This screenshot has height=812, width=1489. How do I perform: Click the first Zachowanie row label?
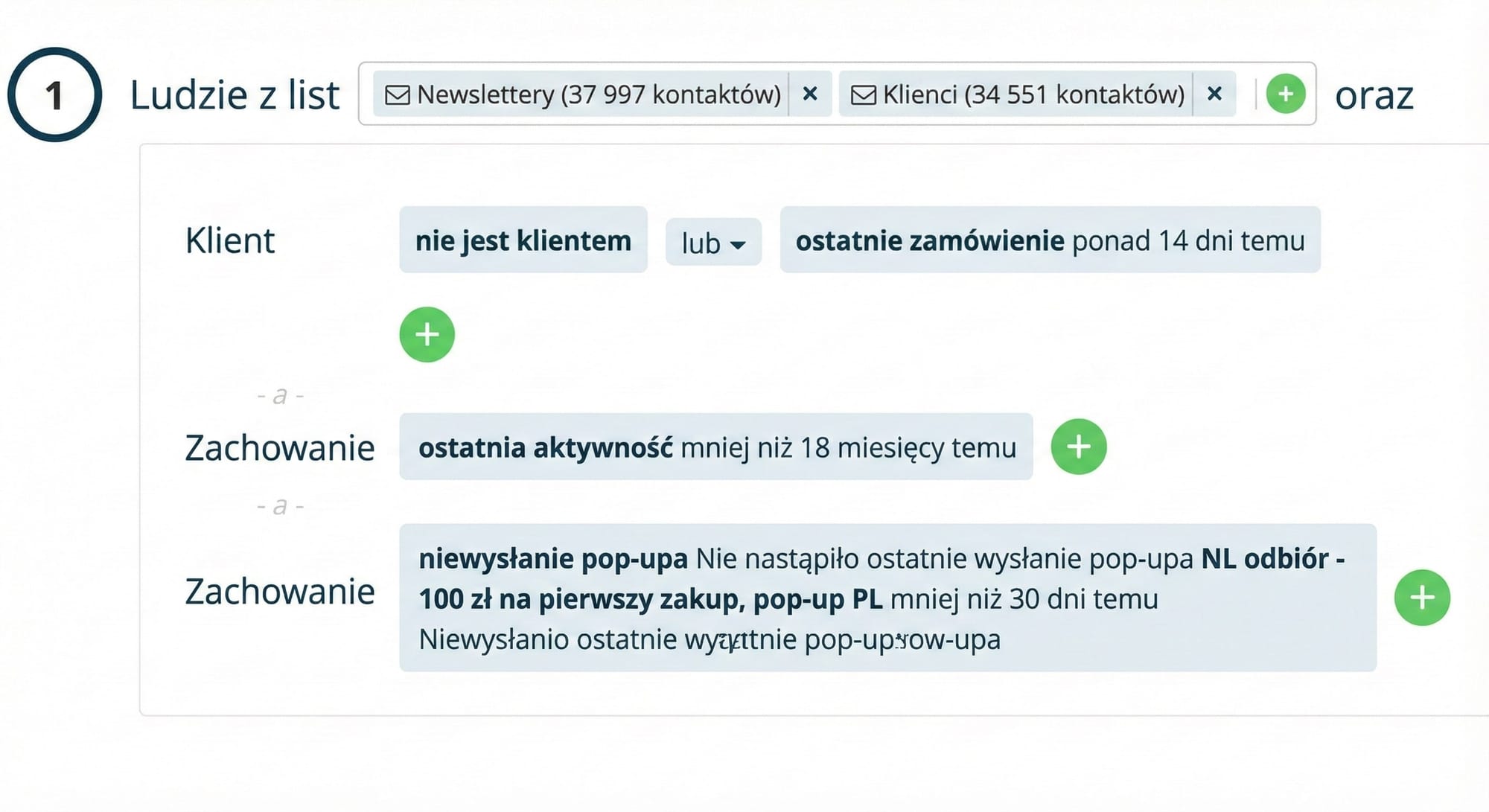[x=281, y=447]
